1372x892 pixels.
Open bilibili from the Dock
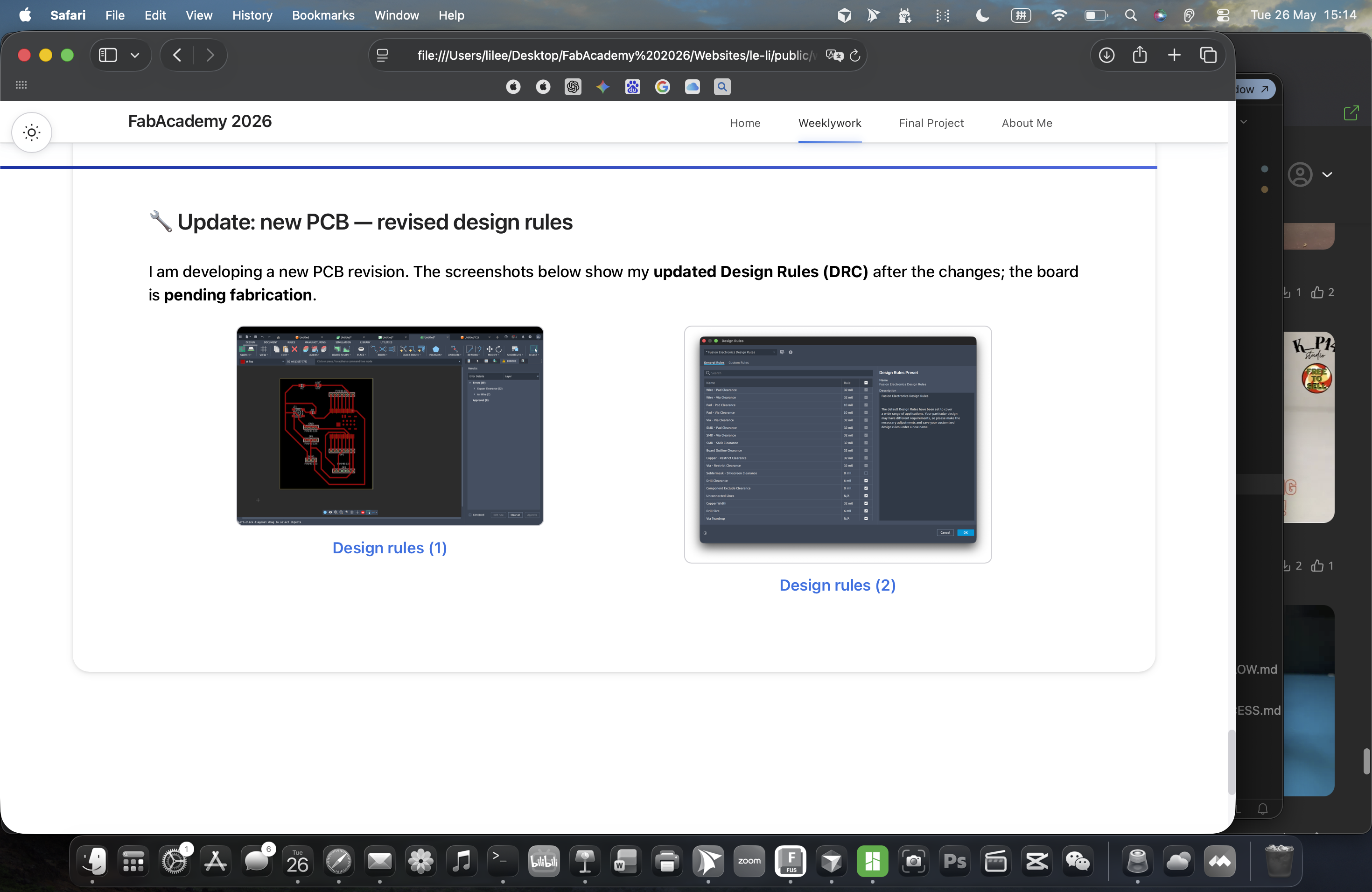pyautogui.click(x=544, y=862)
